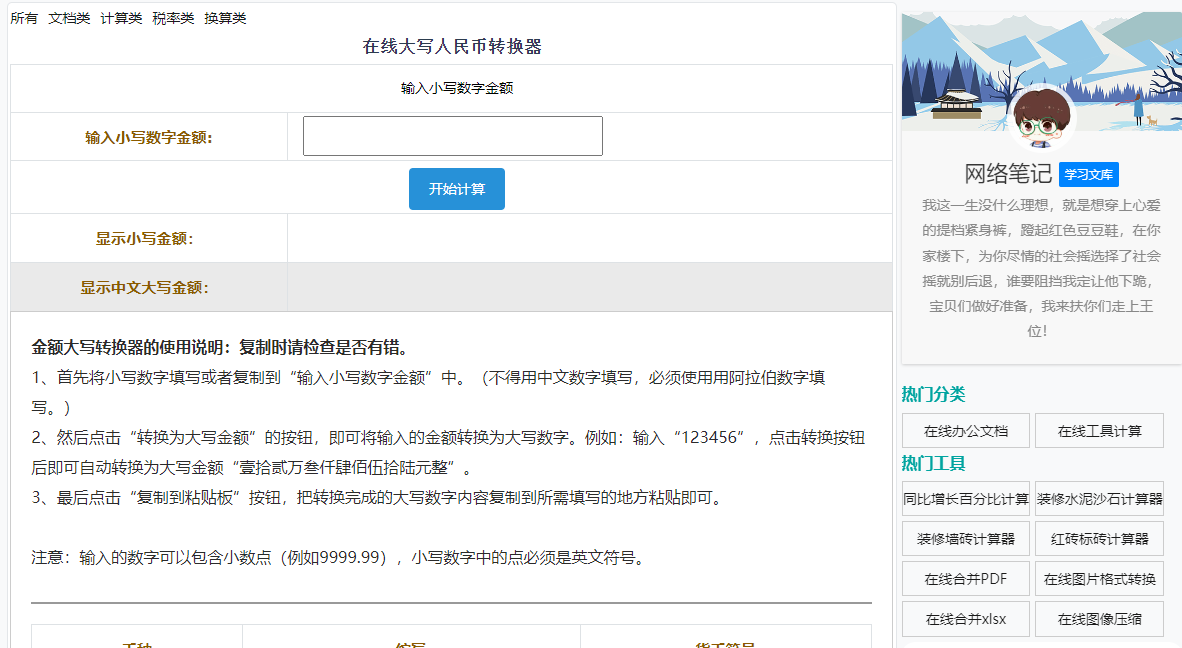
Task: Open the 装修墙砖计算器 tool
Action: pyautogui.click(x=966, y=539)
